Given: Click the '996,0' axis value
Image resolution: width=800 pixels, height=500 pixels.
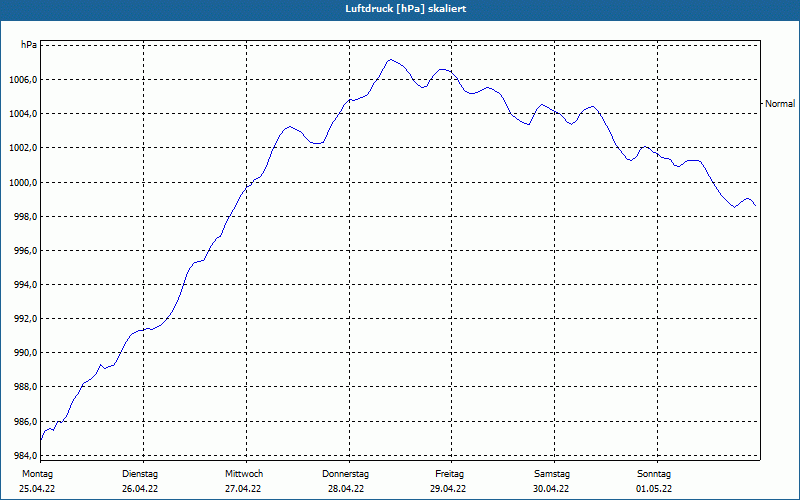Looking at the screenshot, I should pos(26,251).
